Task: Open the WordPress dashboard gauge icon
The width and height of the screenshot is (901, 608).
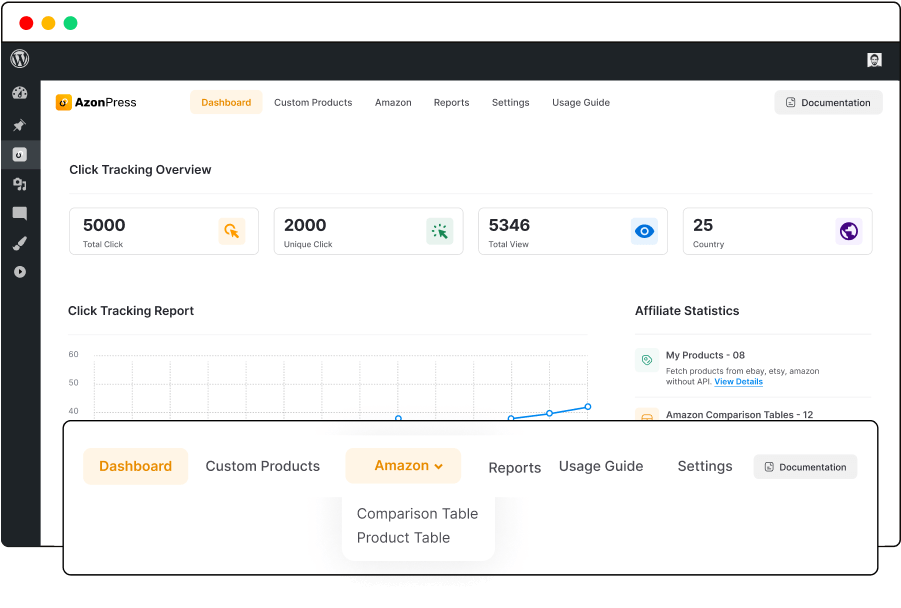Action: (x=20, y=93)
